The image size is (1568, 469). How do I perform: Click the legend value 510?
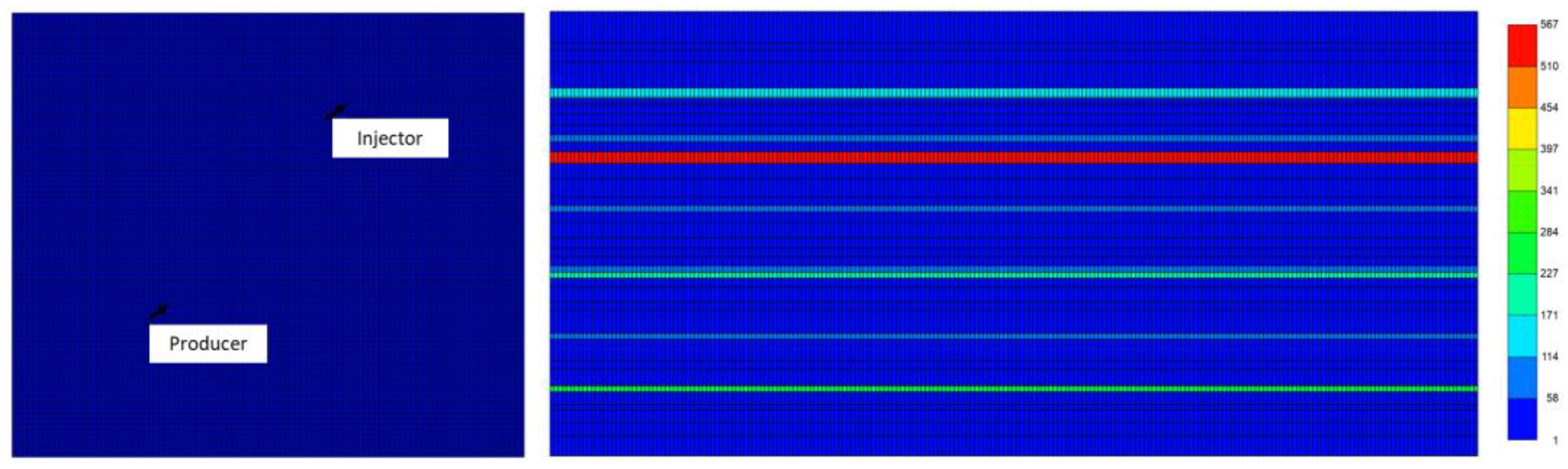point(1549,66)
